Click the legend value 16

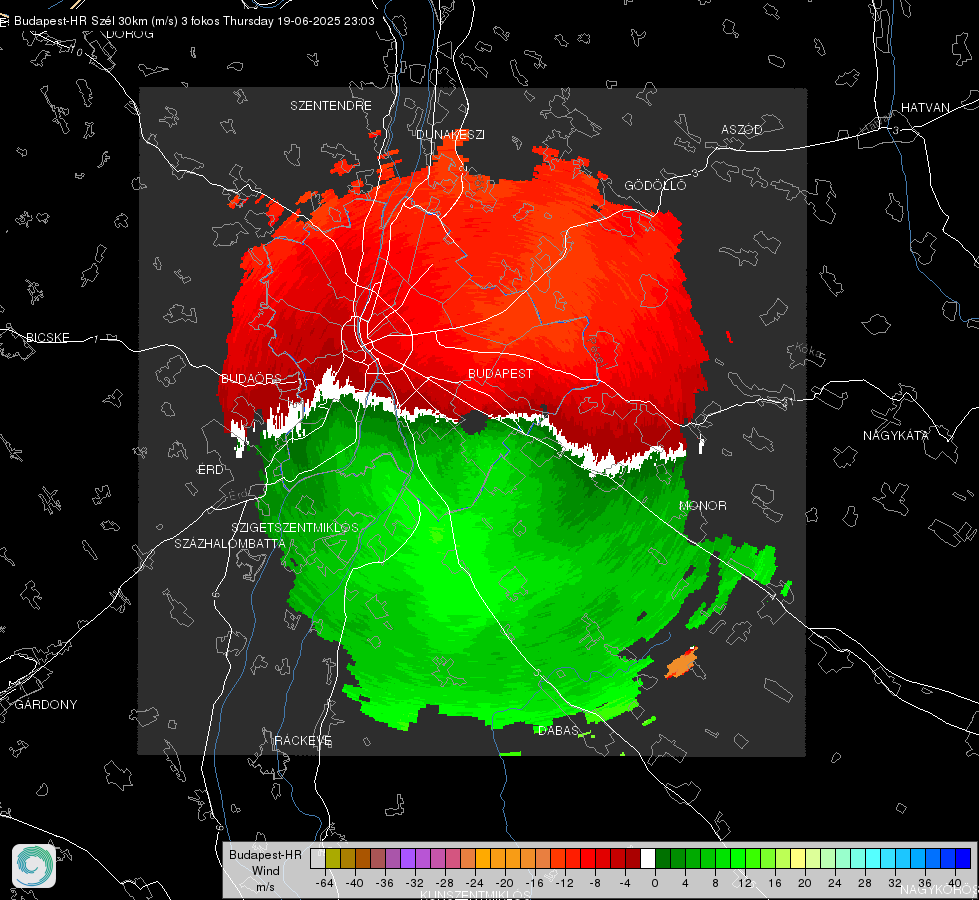point(775,883)
